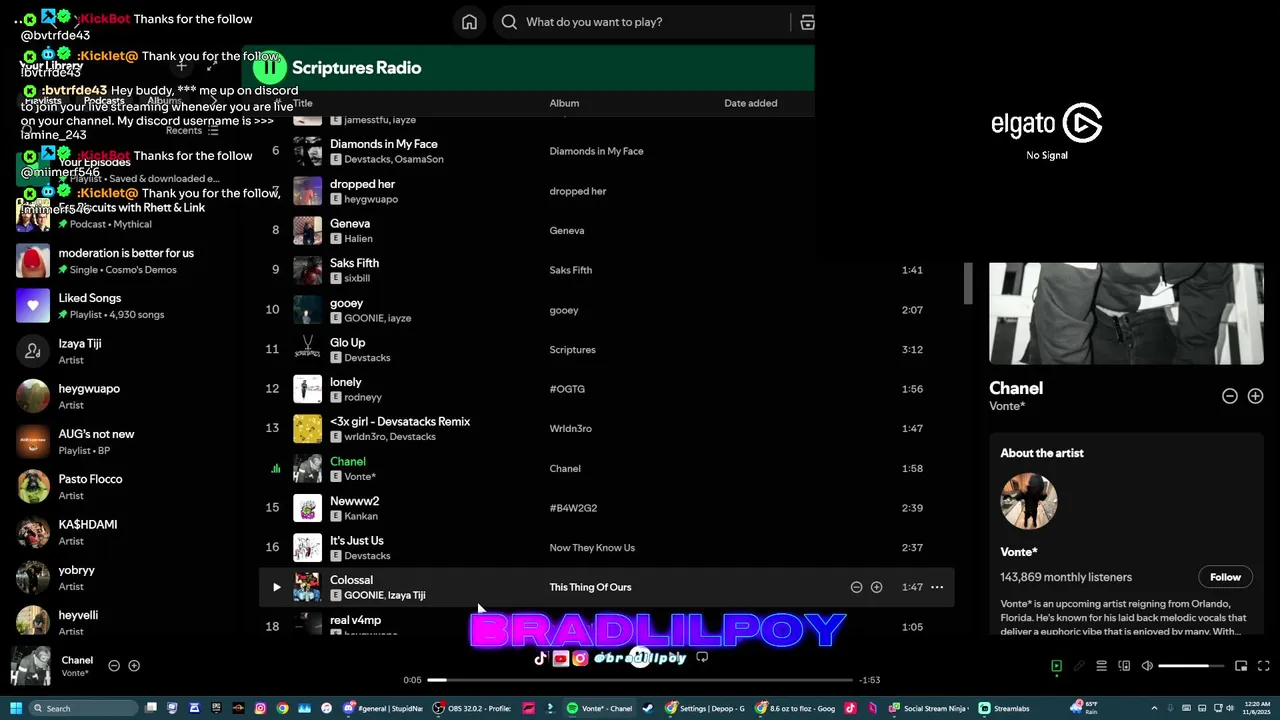Open Now They Know Us album link

[x=592, y=548]
